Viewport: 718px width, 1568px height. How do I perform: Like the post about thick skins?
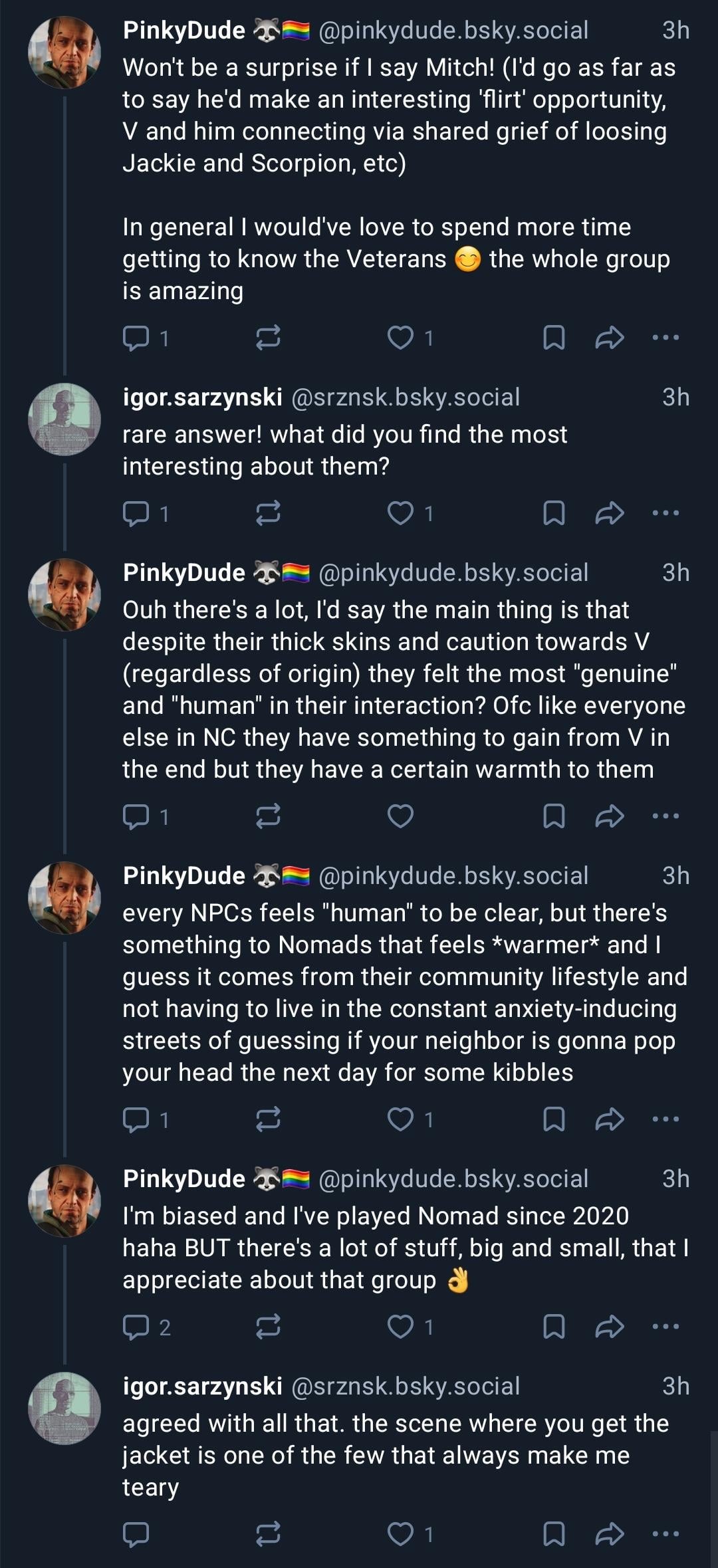(x=400, y=816)
